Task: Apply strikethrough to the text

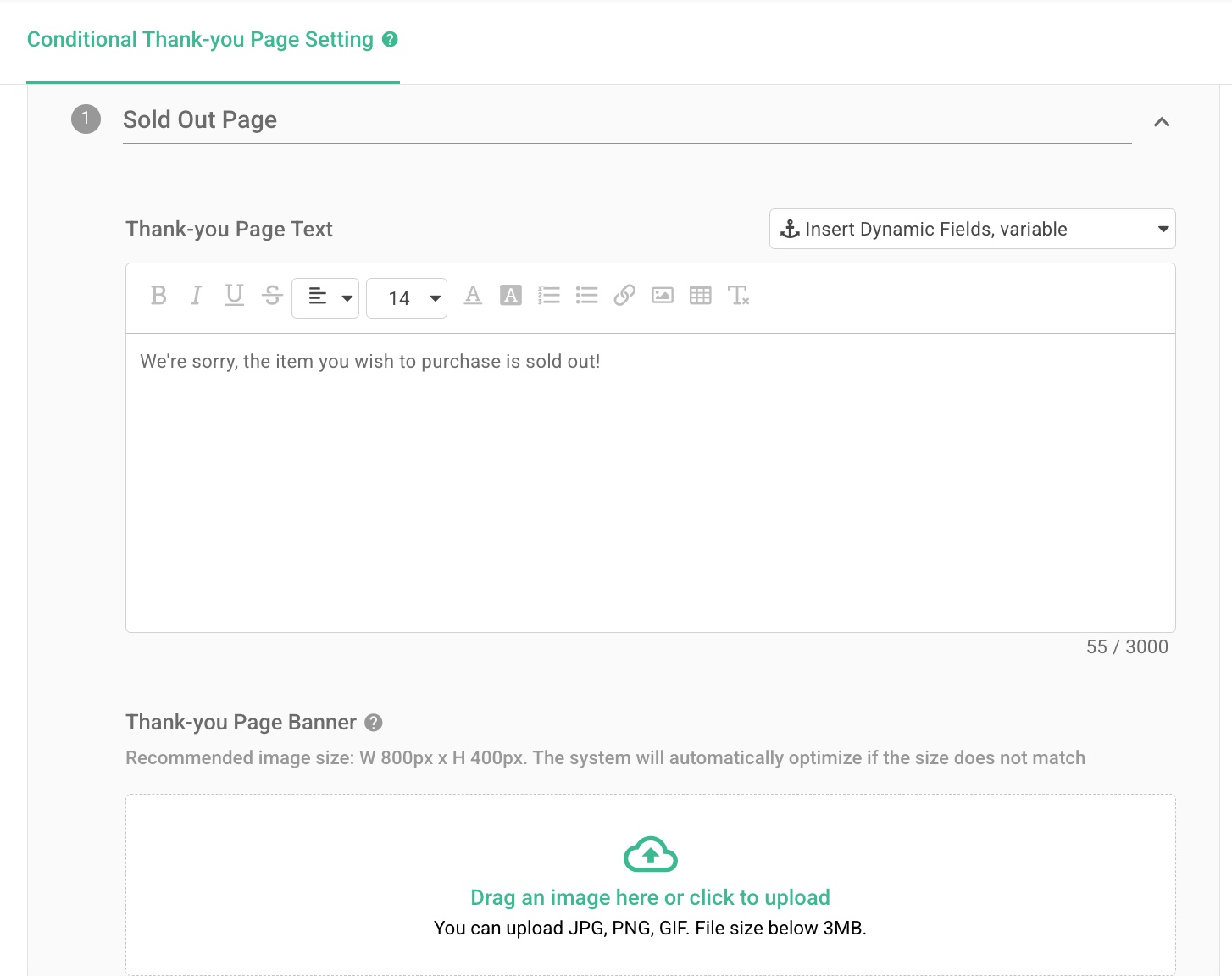Action: click(x=272, y=297)
